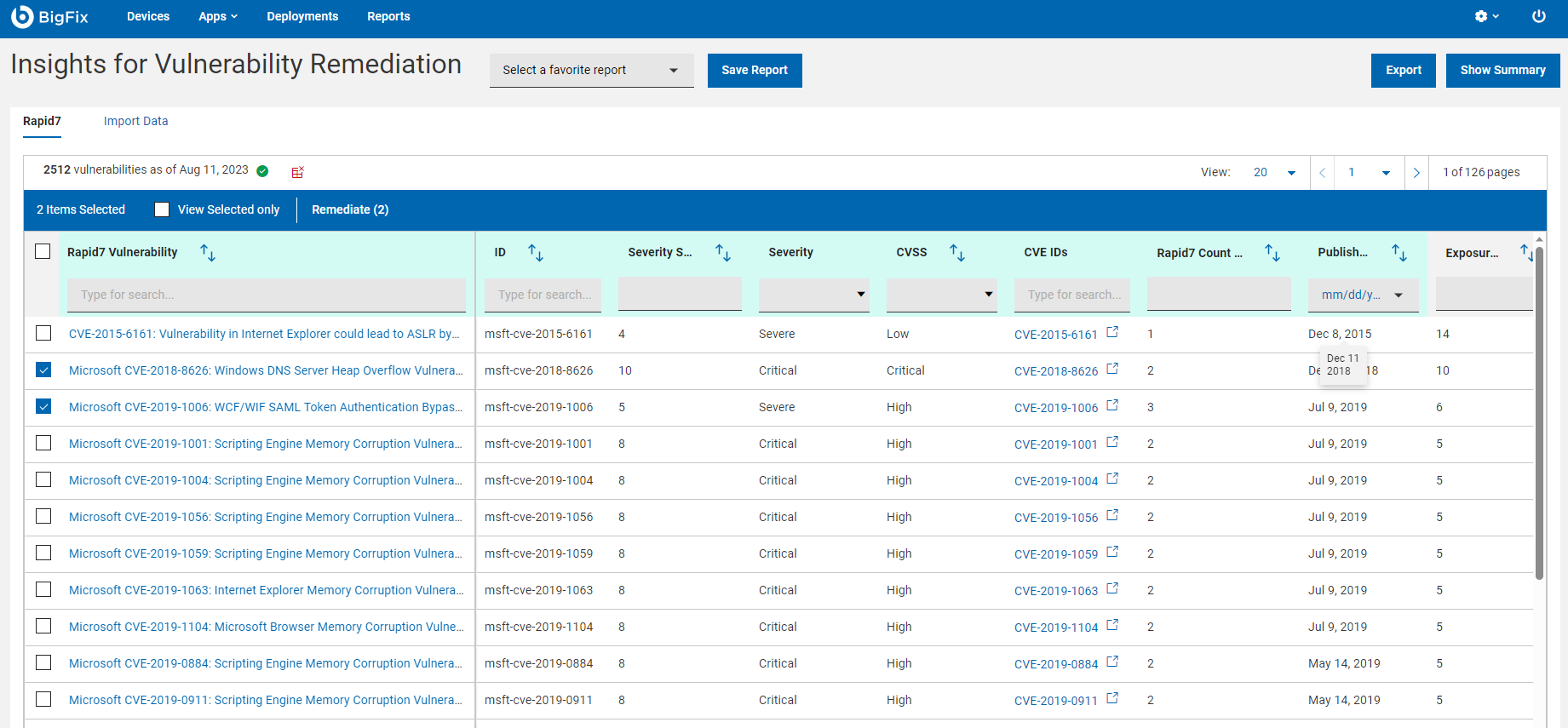Toggle View Selected only checkbox
Viewport: 1568px width, 728px height.
(162, 209)
